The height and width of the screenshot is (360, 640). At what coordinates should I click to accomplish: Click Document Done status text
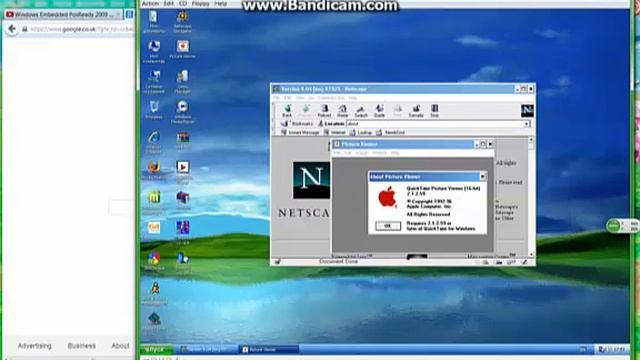(338, 262)
